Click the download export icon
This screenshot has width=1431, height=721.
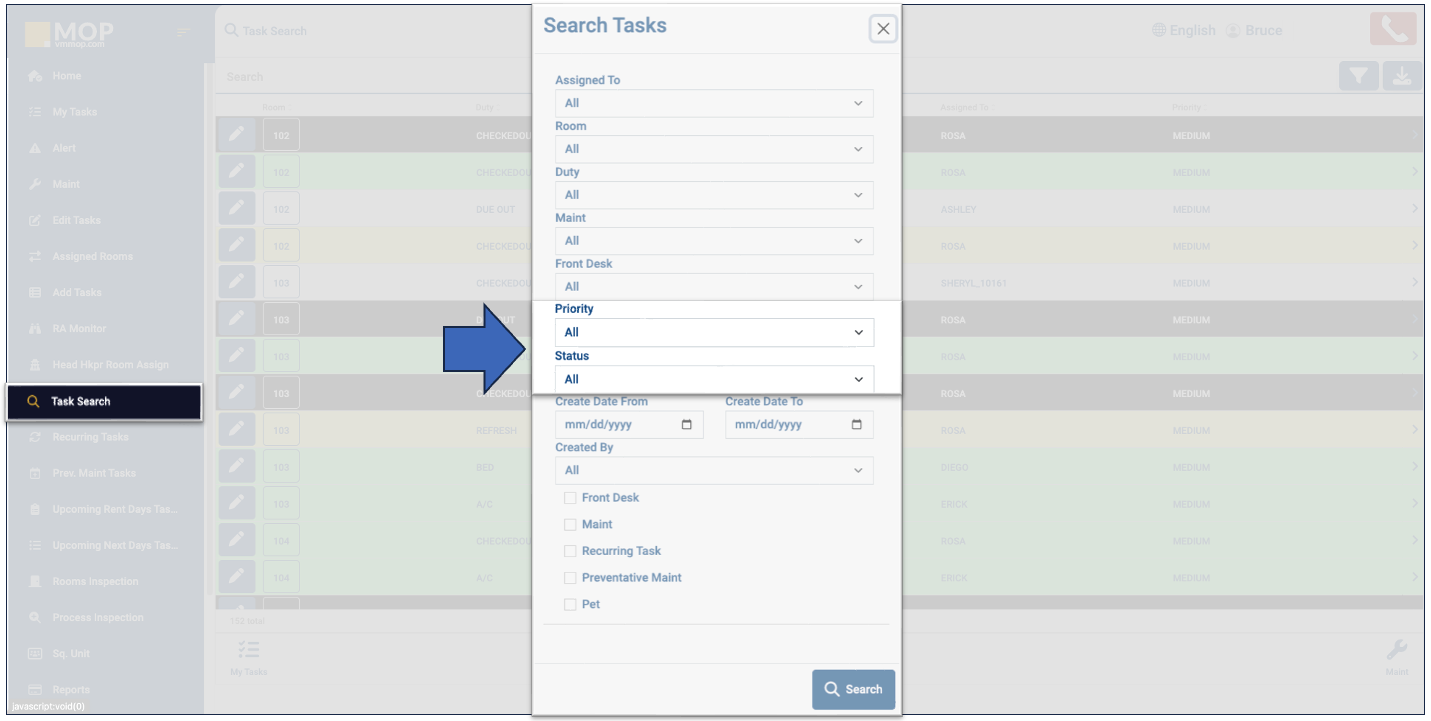pyautogui.click(x=1402, y=77)
